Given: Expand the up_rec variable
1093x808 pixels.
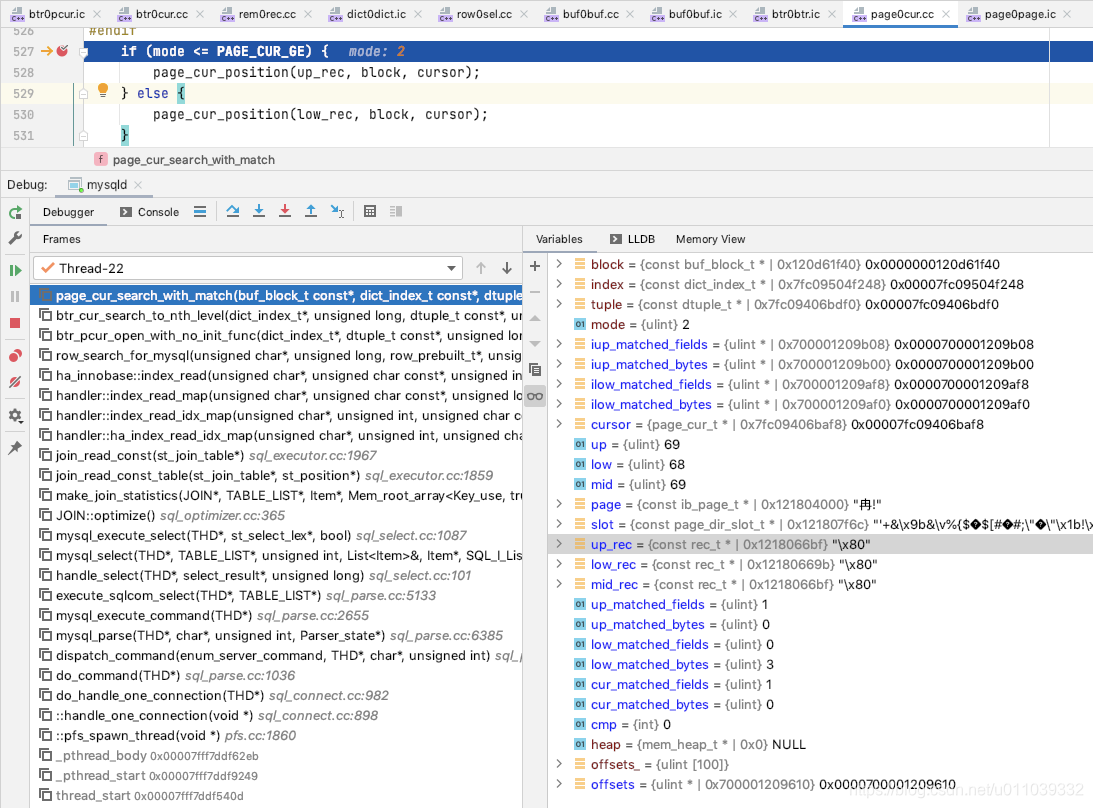Looking at the screenshot, I should [559, 544].
